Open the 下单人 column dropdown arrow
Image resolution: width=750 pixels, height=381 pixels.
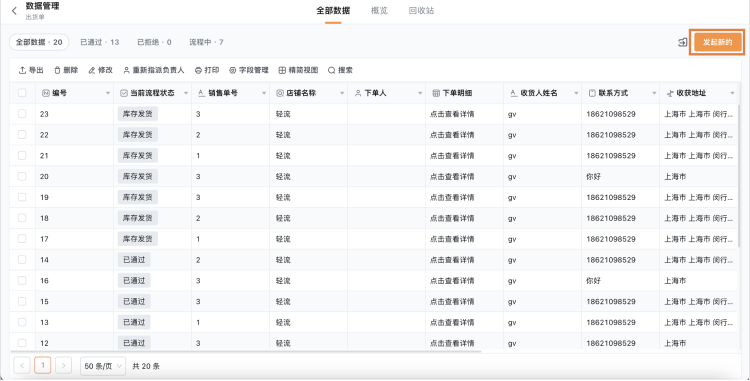pos(419,93)
